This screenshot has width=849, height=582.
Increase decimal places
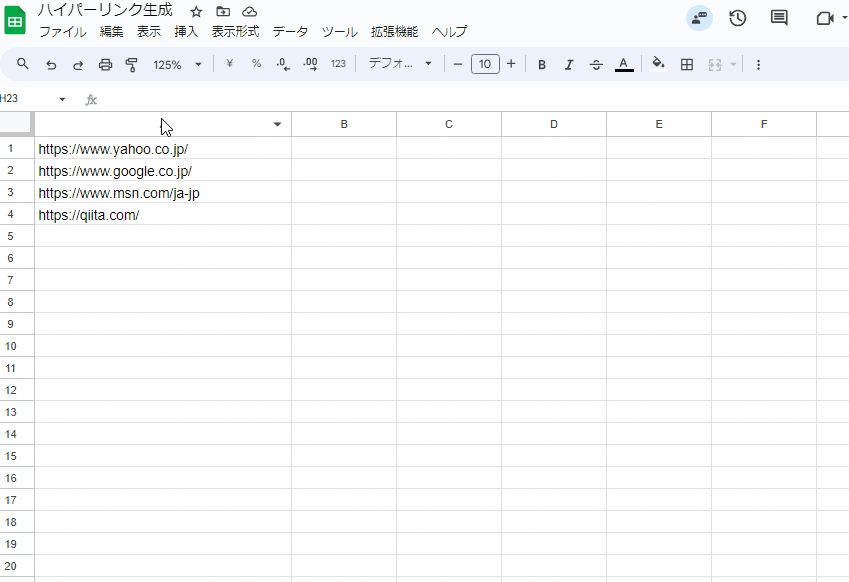[310, 64]
